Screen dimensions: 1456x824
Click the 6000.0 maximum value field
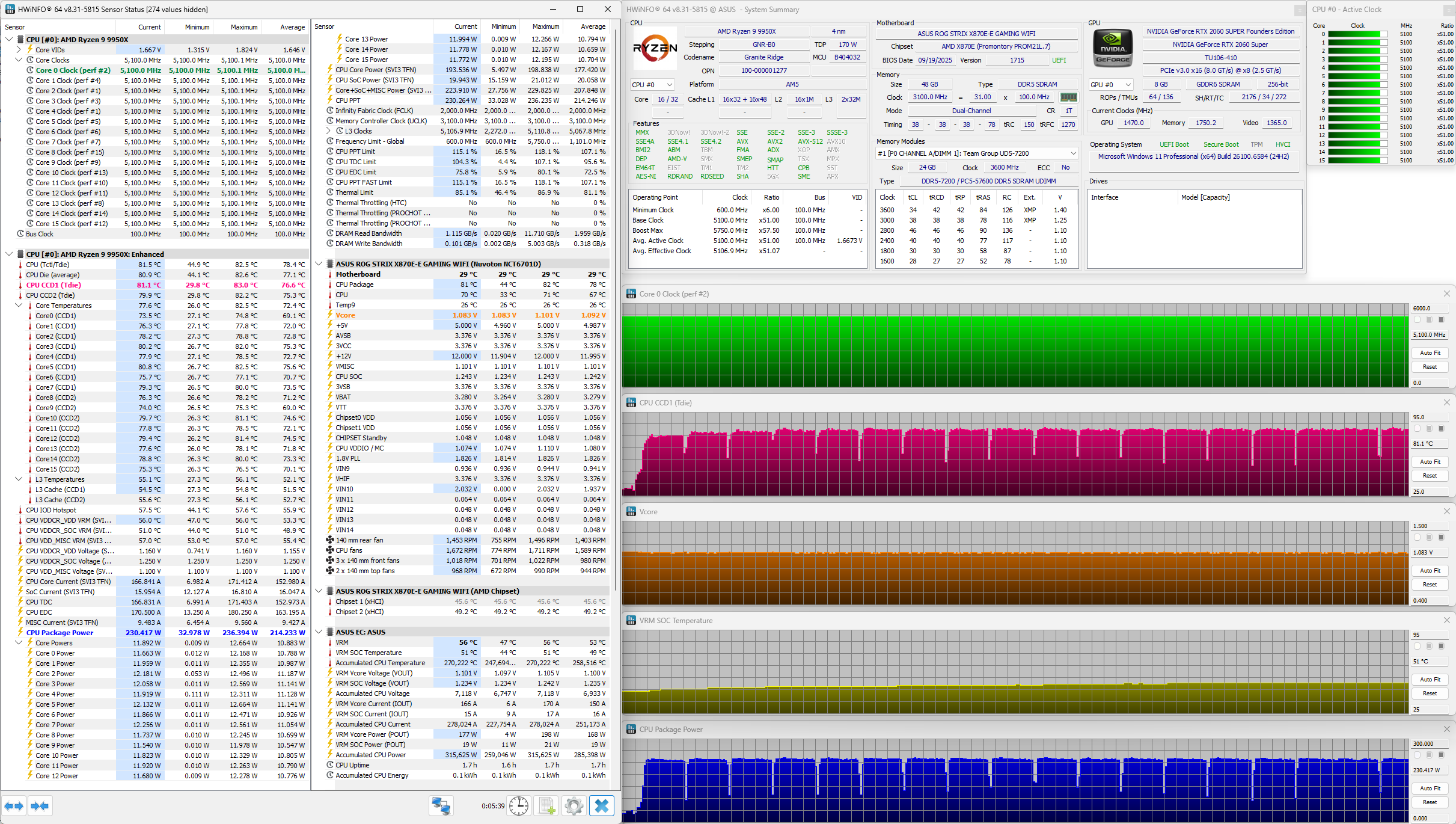1430,309
